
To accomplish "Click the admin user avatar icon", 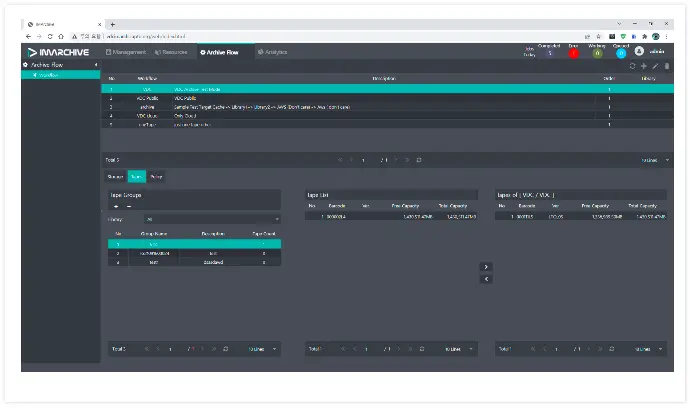I will tap(639, 51).
